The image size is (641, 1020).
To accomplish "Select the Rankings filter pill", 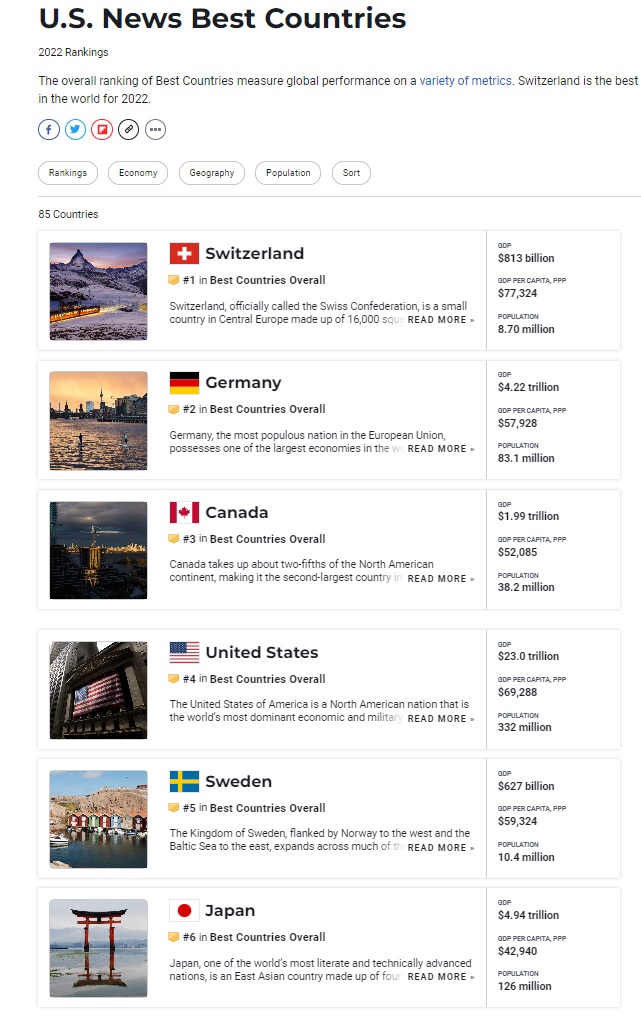I will coord(68,173).
